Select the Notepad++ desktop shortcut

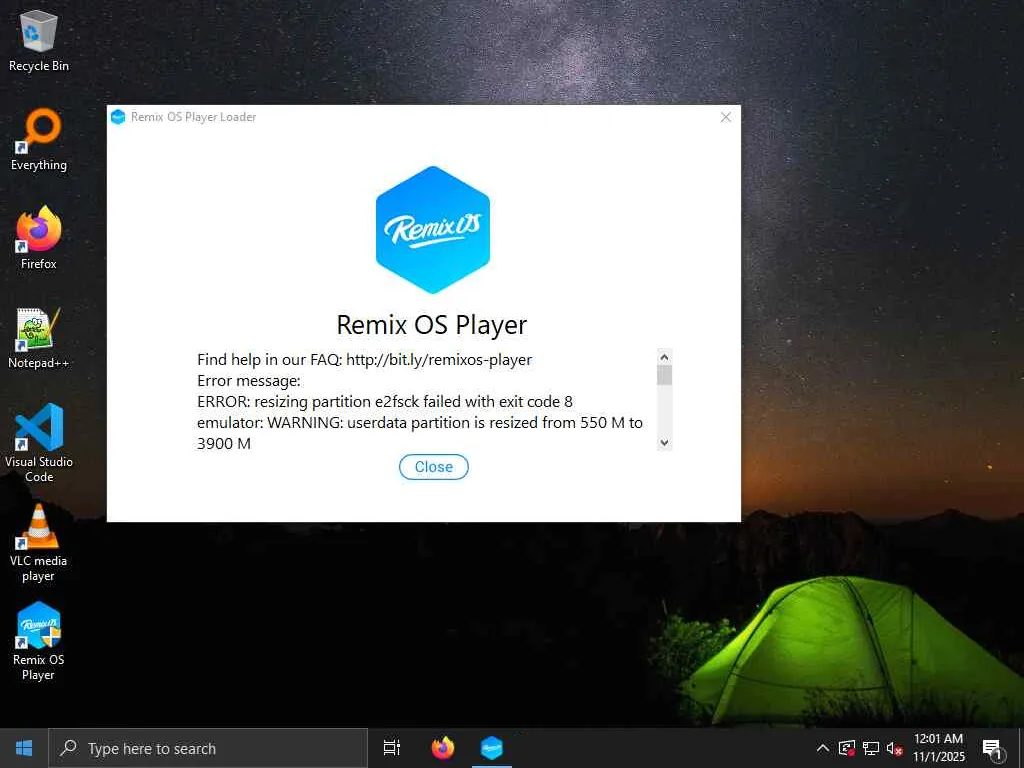pos(39,338)
